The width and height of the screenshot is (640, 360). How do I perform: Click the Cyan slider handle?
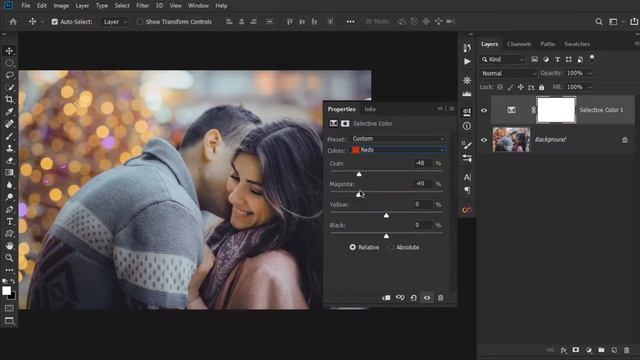pos(359,174)
